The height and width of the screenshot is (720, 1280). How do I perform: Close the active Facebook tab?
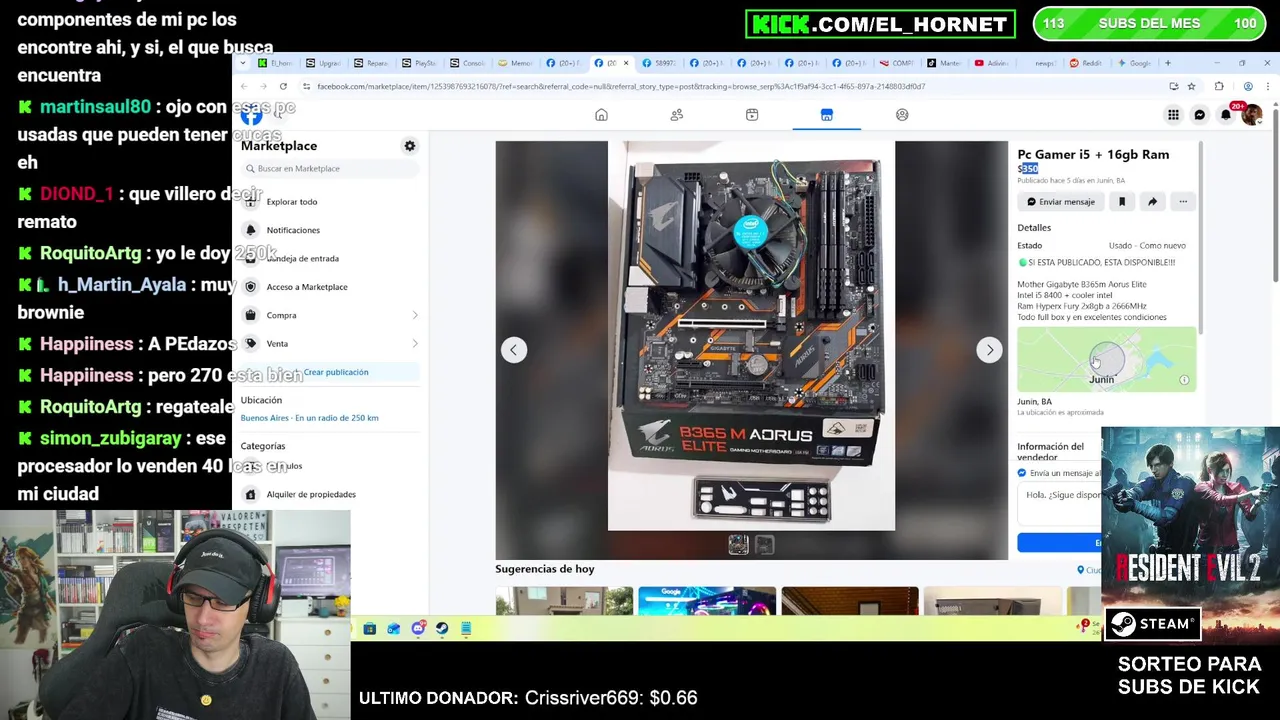(x=626, y=63)
